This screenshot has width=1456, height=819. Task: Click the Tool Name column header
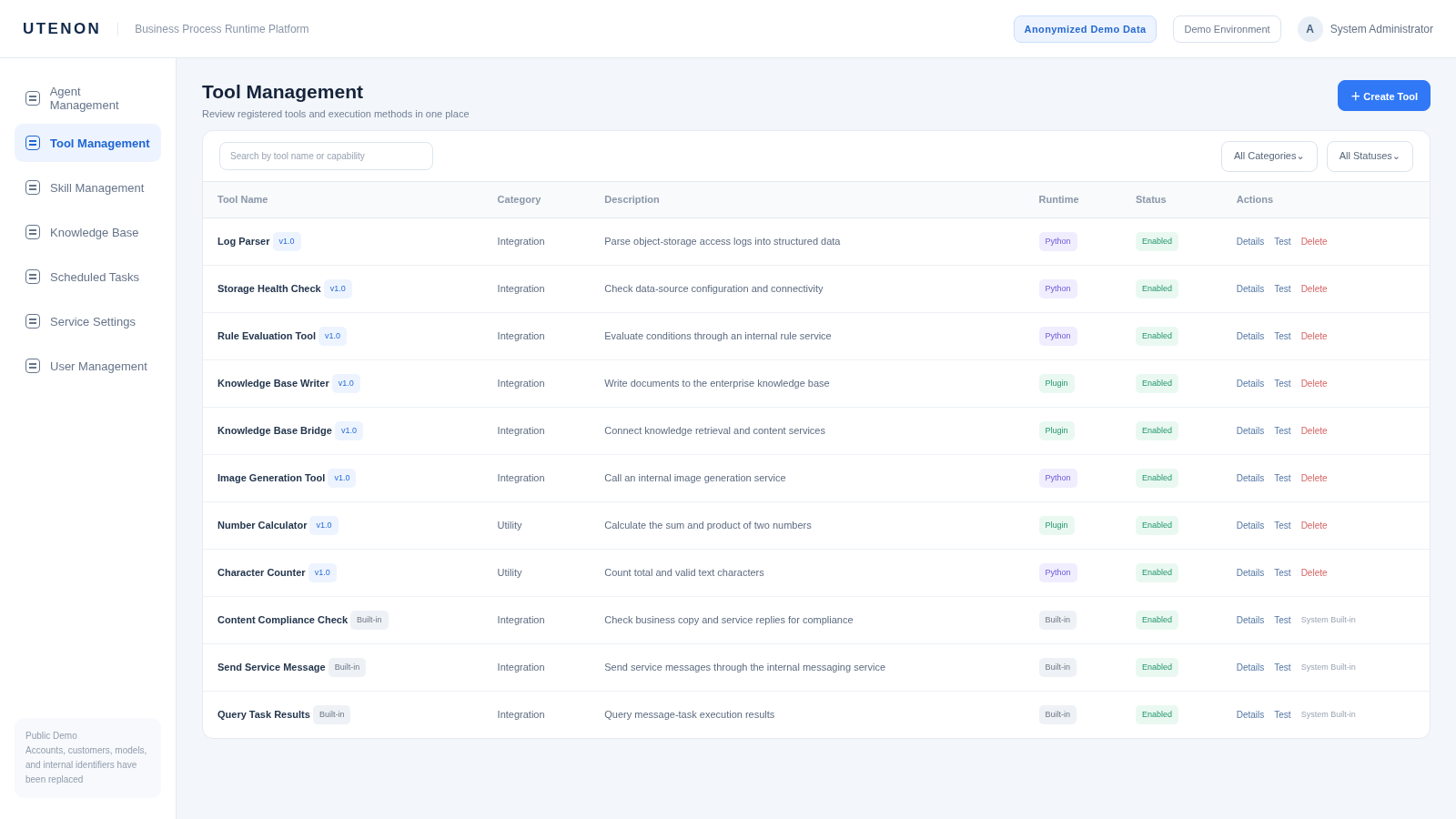pyautogui.click(x=243, y=199)
